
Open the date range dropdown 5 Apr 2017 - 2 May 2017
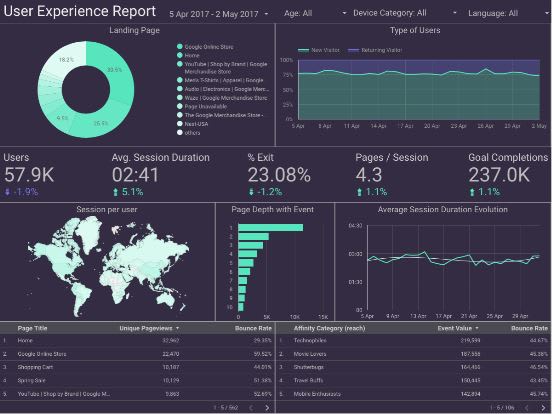pos(218,14)
